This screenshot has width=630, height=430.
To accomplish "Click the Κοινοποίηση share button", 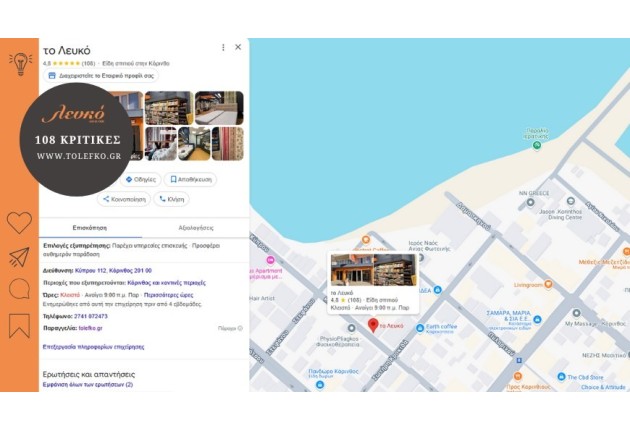I will (124, 199).
